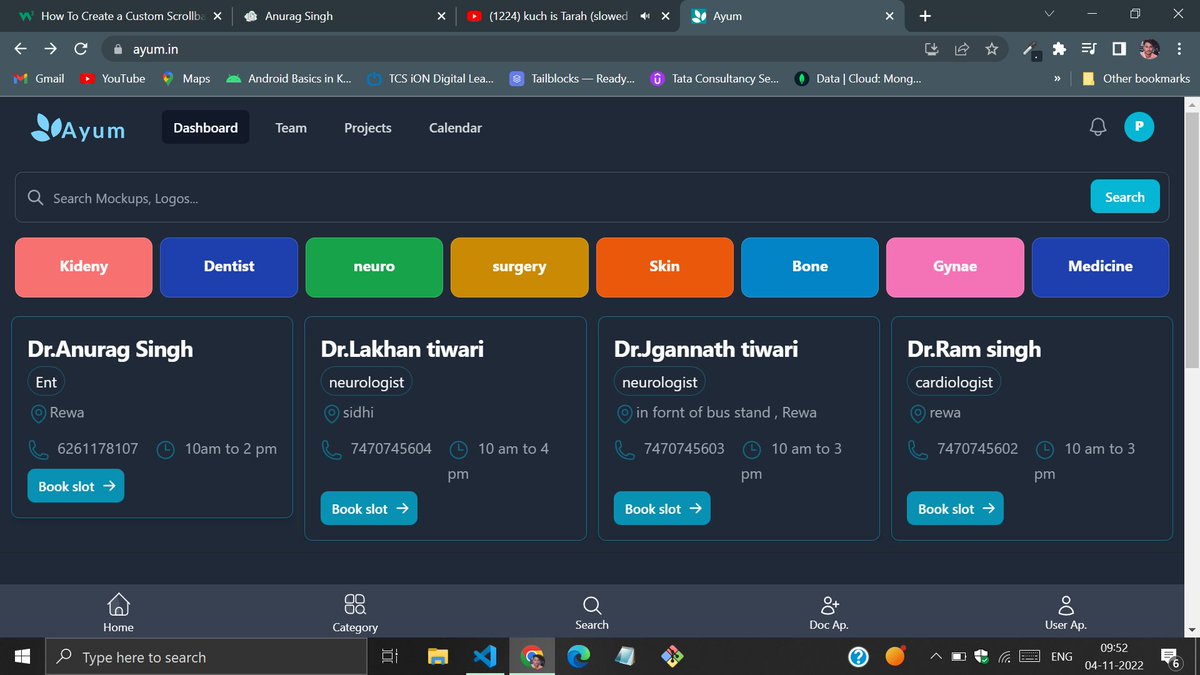Image resolution: width=1200 pixels, height=675 pixels.
Task: Select the Dashboard nav tab
Action: click(x=205, y=128)
